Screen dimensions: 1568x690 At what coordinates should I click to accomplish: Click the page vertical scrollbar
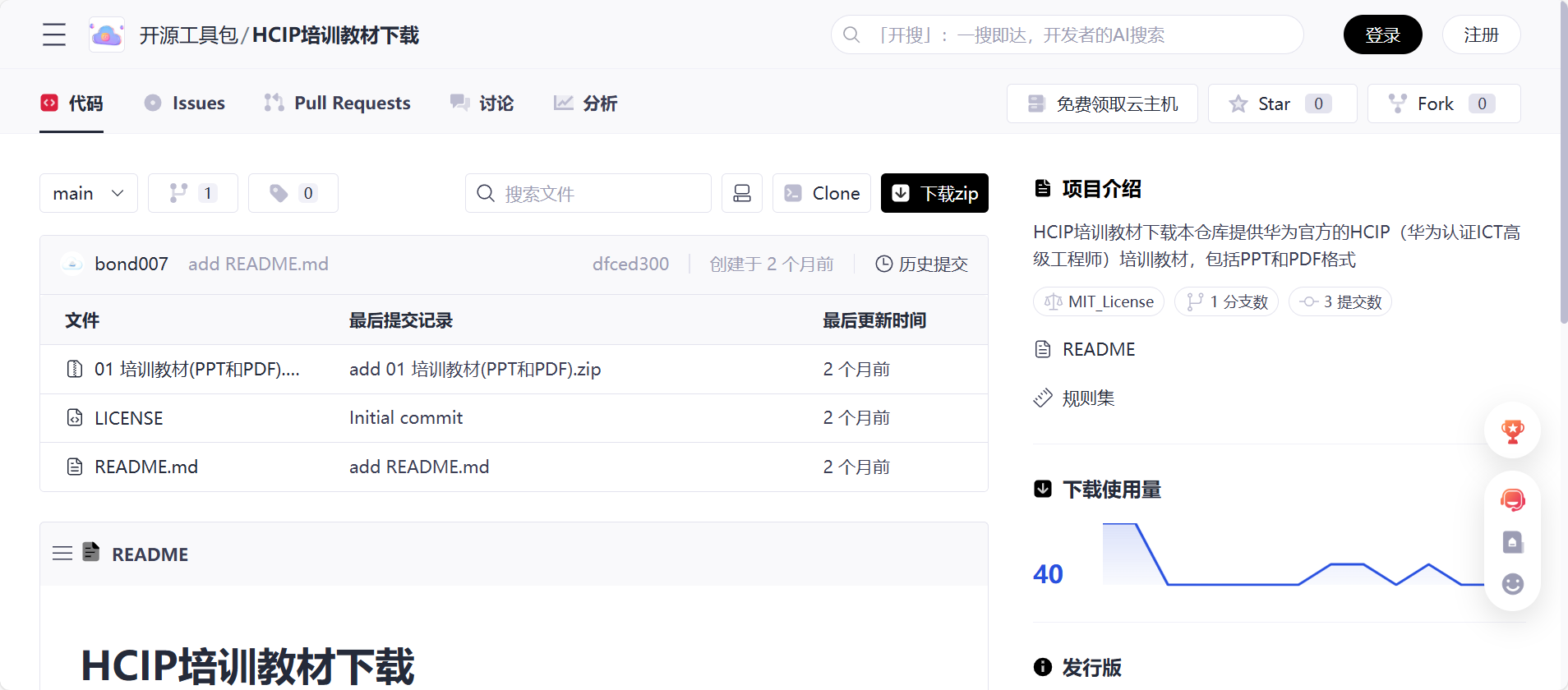tap(1564, 164)
